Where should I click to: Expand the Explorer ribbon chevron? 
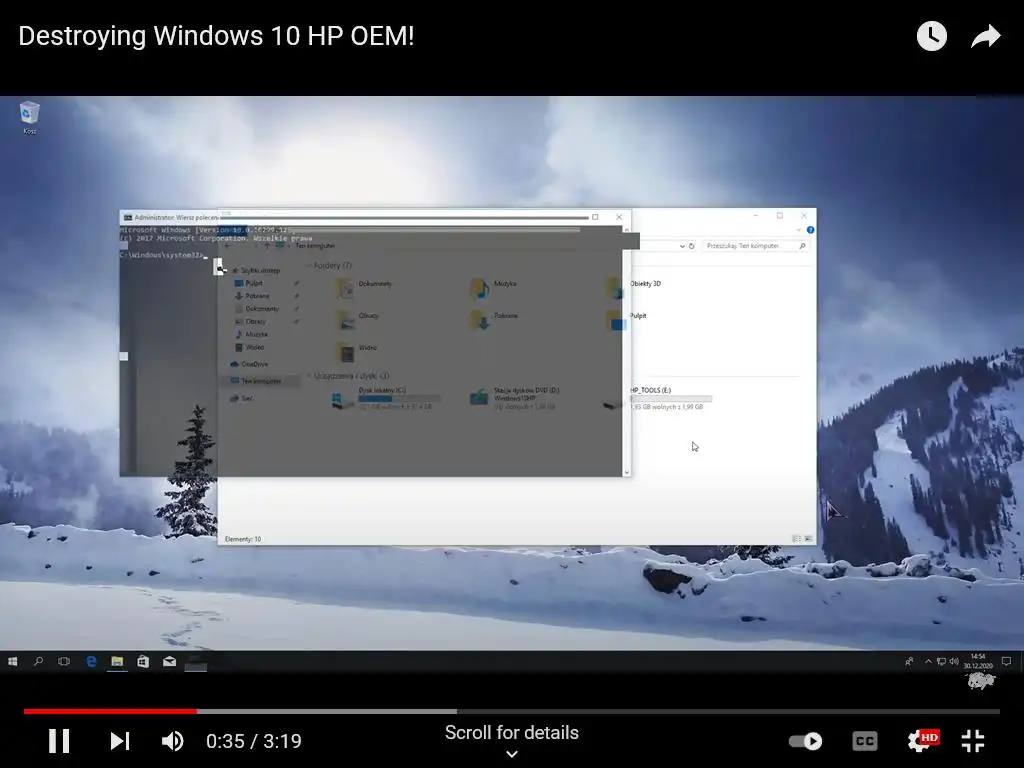(x=799, y=230)
